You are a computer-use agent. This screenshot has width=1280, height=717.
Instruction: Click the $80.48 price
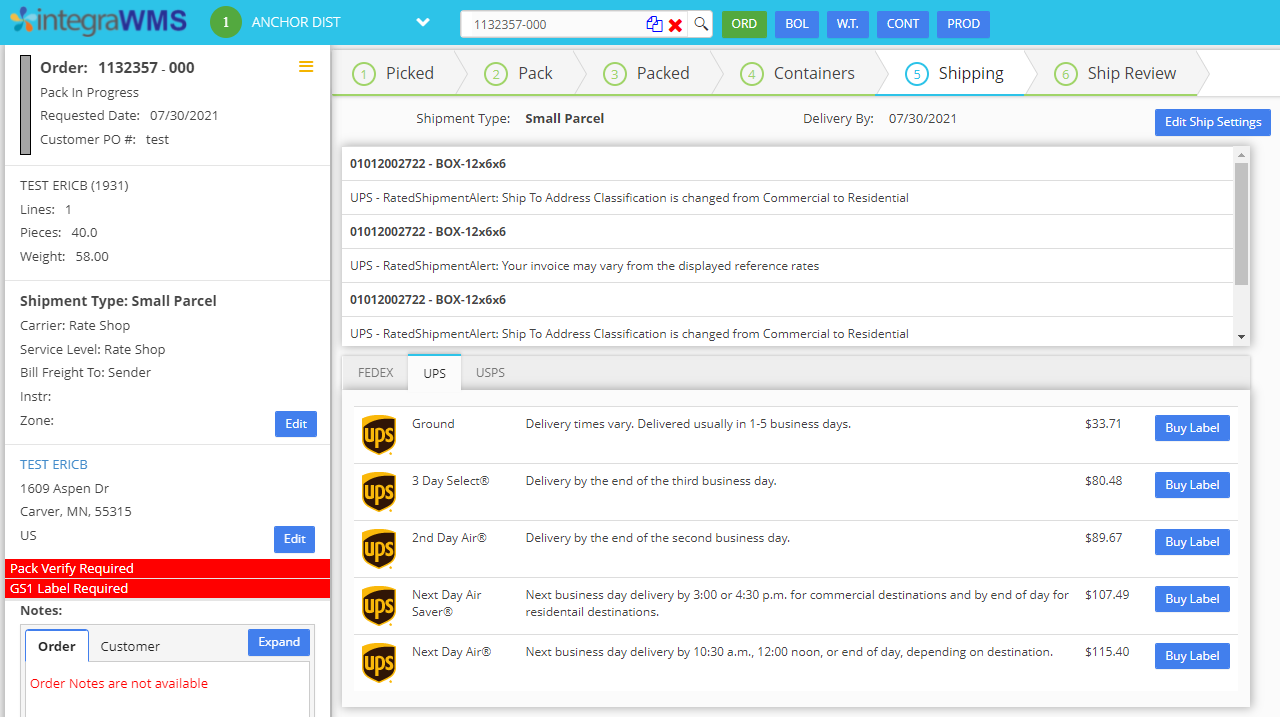click(1103, 481)
